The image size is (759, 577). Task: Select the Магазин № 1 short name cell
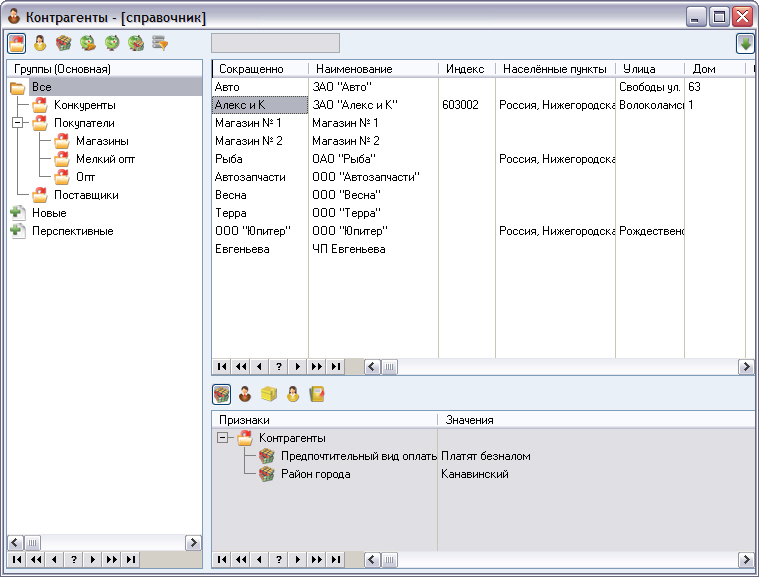[260, 123]
